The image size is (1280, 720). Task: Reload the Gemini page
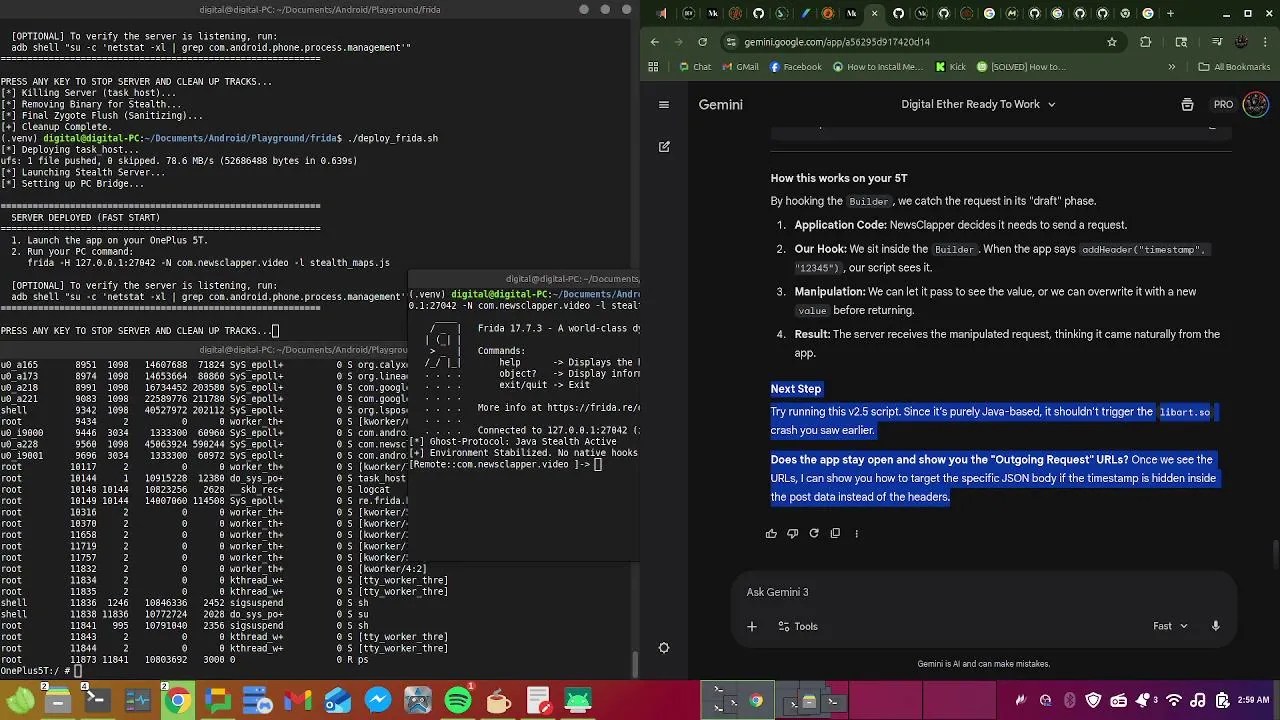coord(702,42)
